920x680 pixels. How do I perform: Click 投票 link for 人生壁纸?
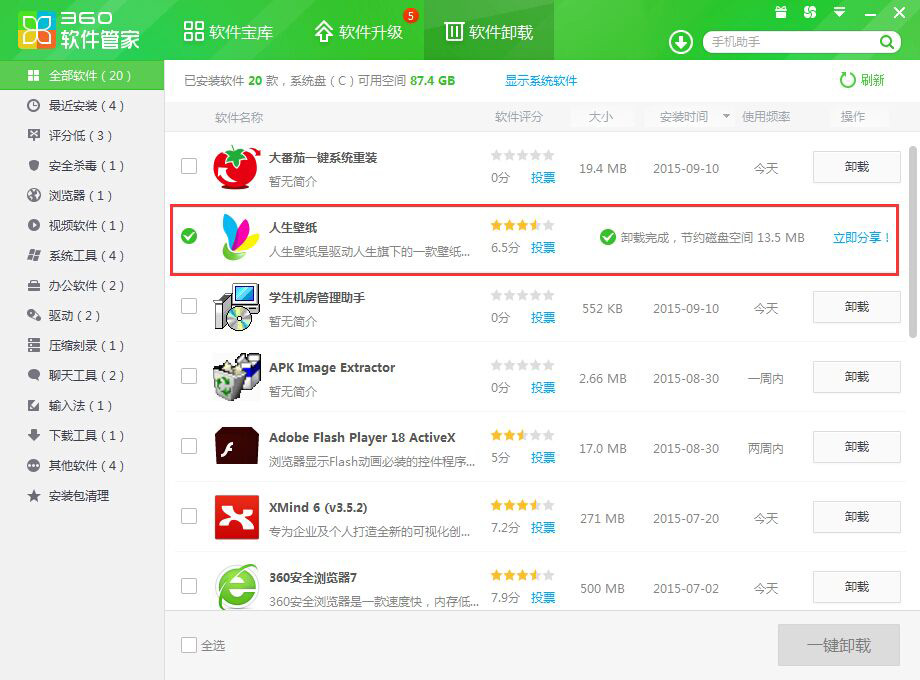coord(543,248)
